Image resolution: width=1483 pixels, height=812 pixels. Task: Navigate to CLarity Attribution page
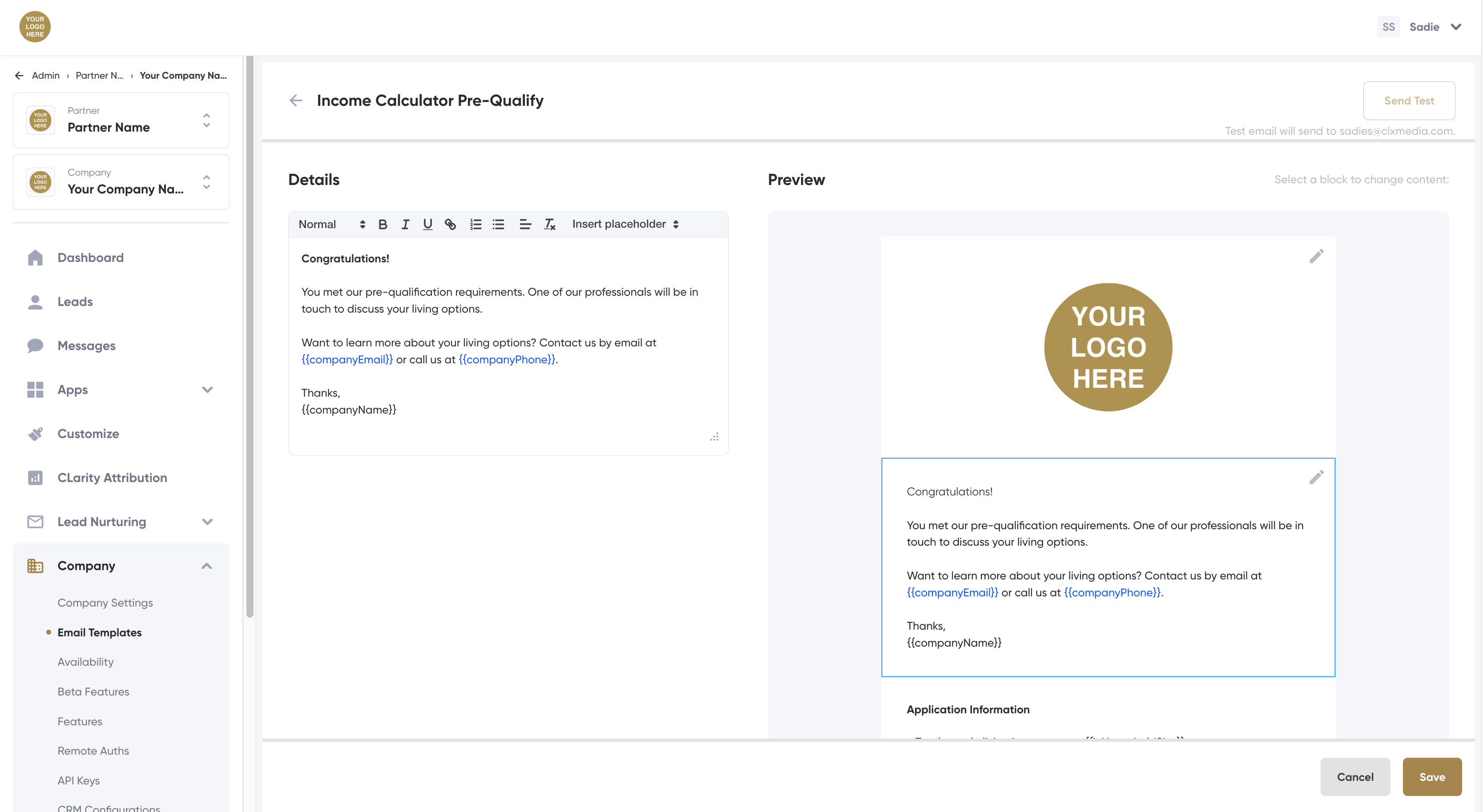click(x=112, y=478)
